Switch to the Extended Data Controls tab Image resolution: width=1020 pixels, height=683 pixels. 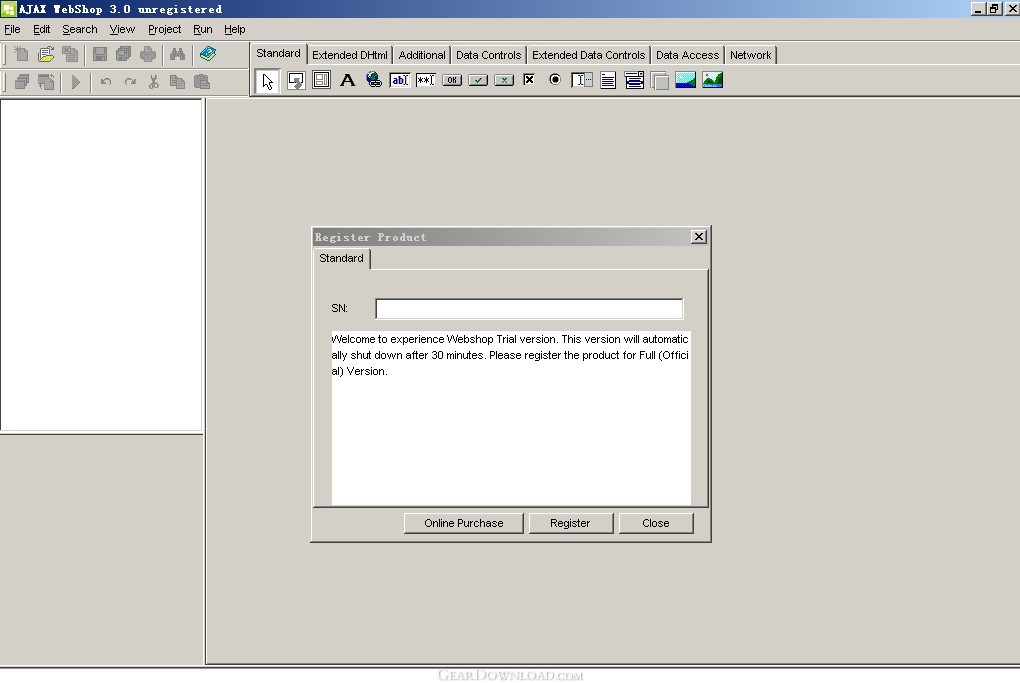(x=589, y=55)
